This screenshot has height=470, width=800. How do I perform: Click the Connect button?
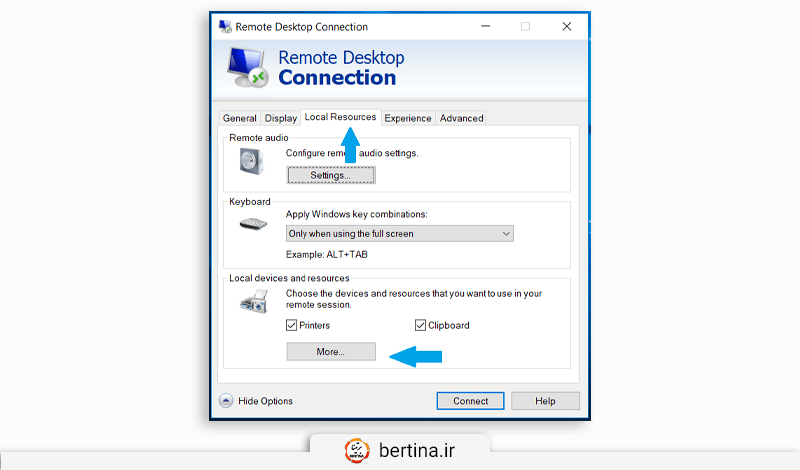(x=470, y=401)
